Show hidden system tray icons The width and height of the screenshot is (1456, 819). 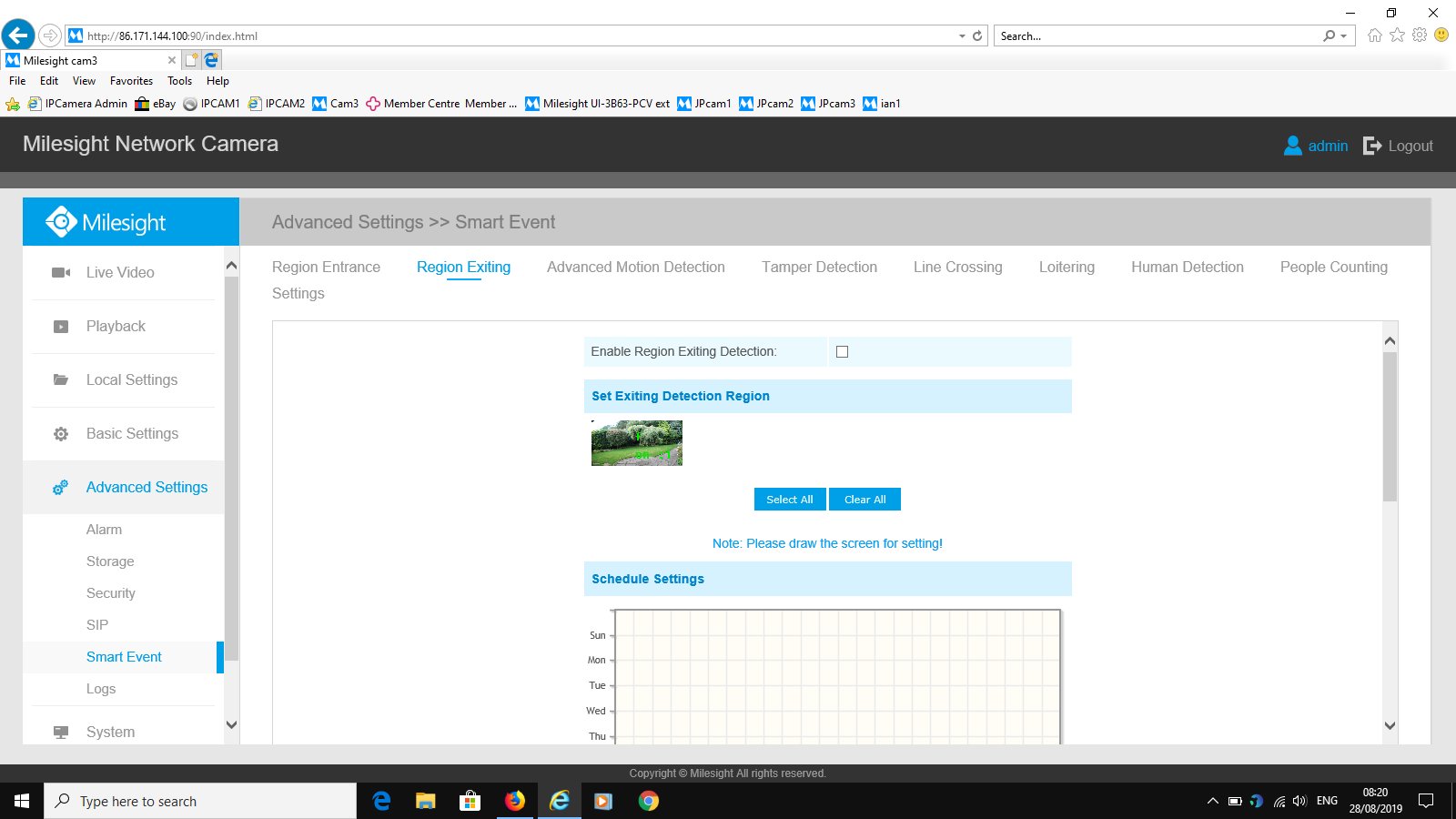point(1212,801)
